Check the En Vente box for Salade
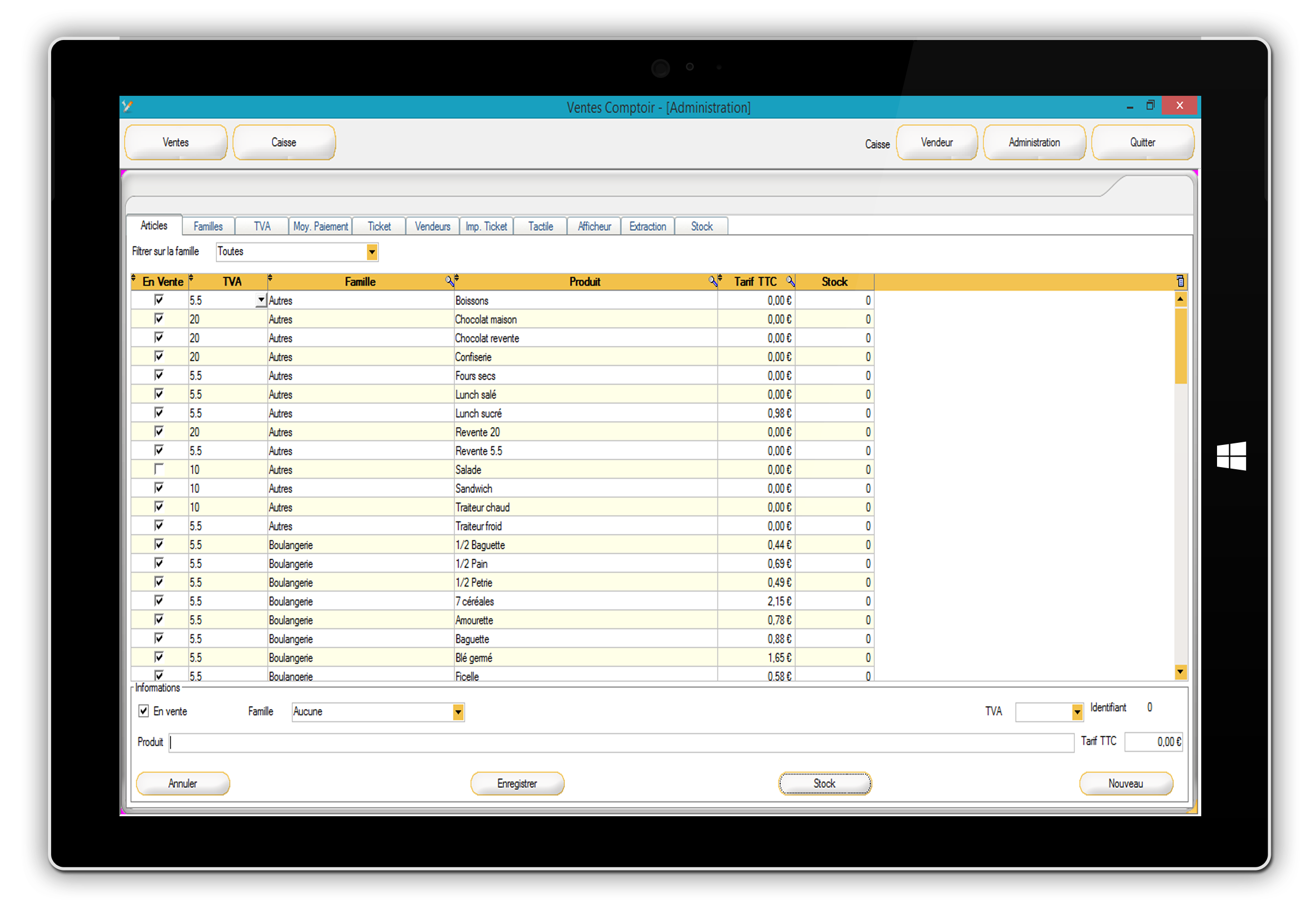Screen dimensions: 1316x921 pyautogui.click(x=159, y=469)
